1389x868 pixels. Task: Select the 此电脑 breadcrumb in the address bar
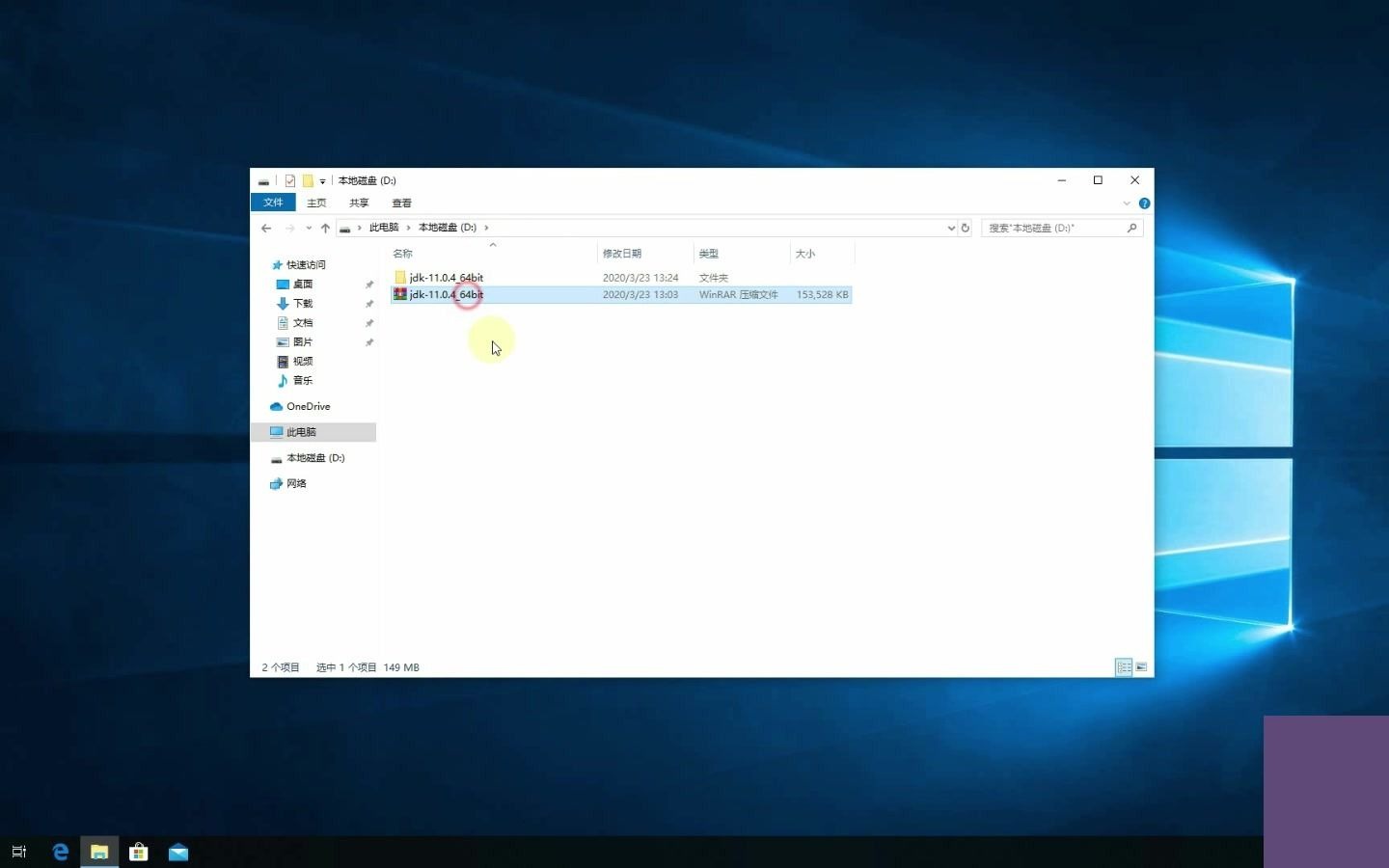384,228
